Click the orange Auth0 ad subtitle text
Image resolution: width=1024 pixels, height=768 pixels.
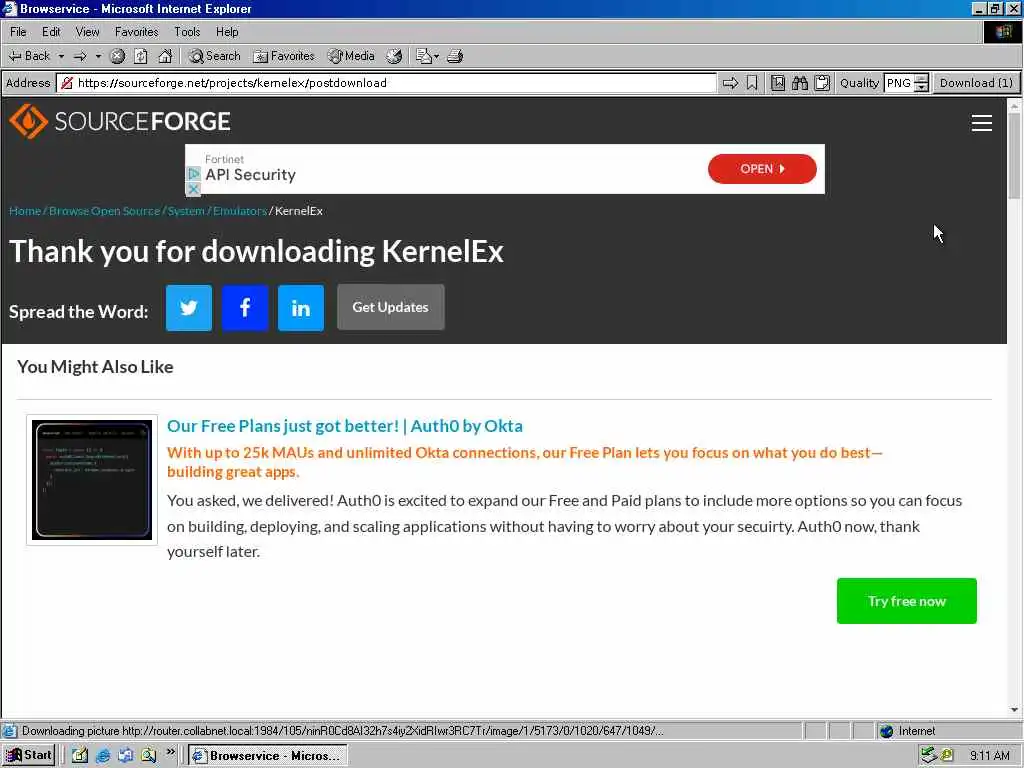pyautogui.click(x=525, y=462)
